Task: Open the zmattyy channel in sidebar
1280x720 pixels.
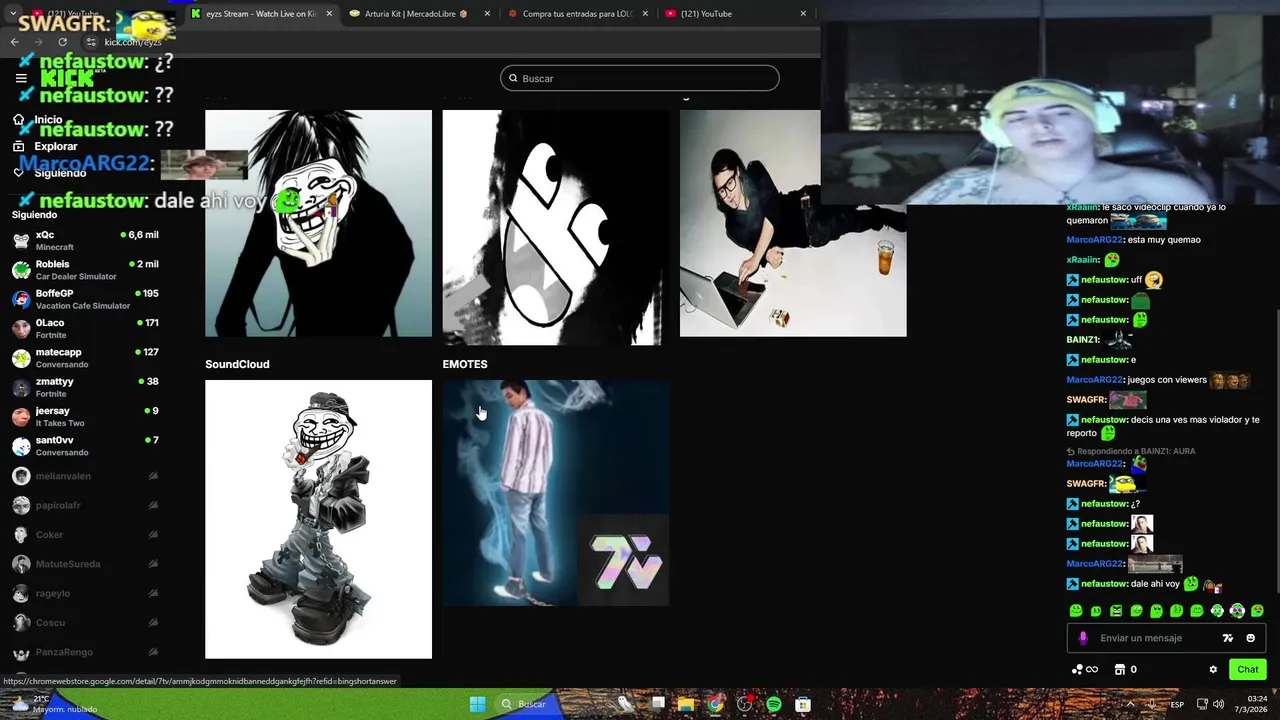Action: tap(85, 387)
